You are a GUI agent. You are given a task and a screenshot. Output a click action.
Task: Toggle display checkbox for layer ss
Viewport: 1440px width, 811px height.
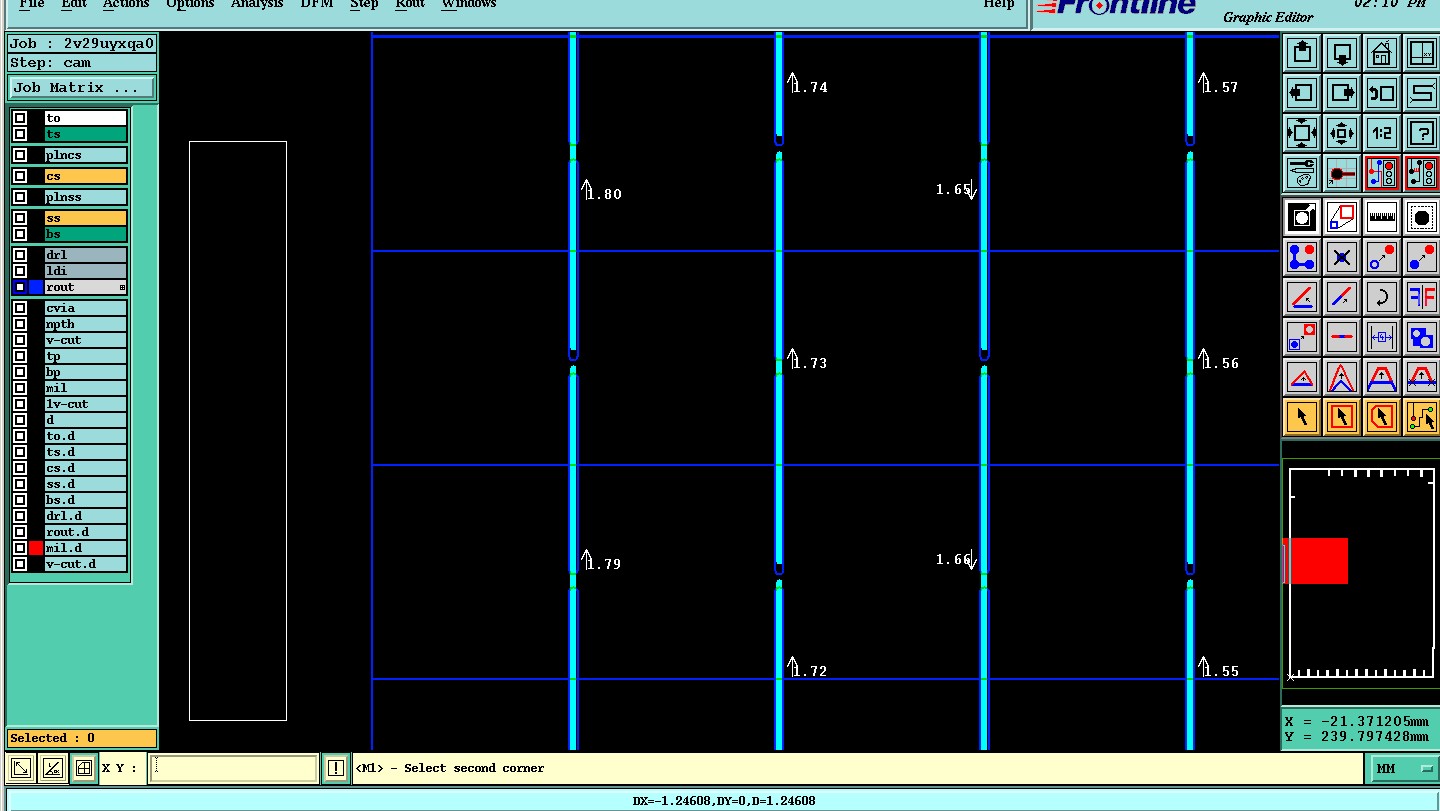tap(20, 218)
